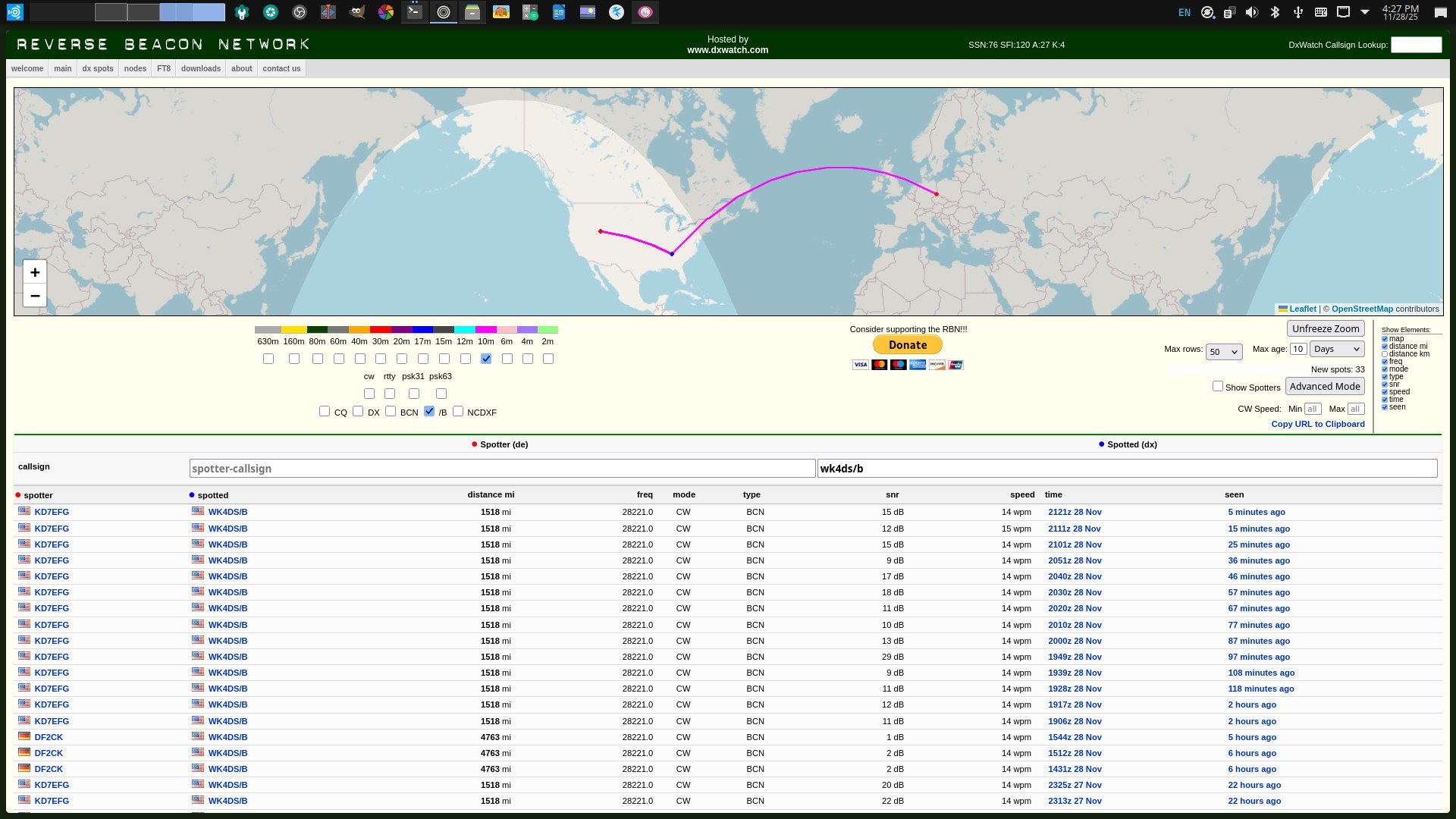Click the map zoom in plus button
The height and width of the screenshot is (819, 1456).
(x=35, y=272)
